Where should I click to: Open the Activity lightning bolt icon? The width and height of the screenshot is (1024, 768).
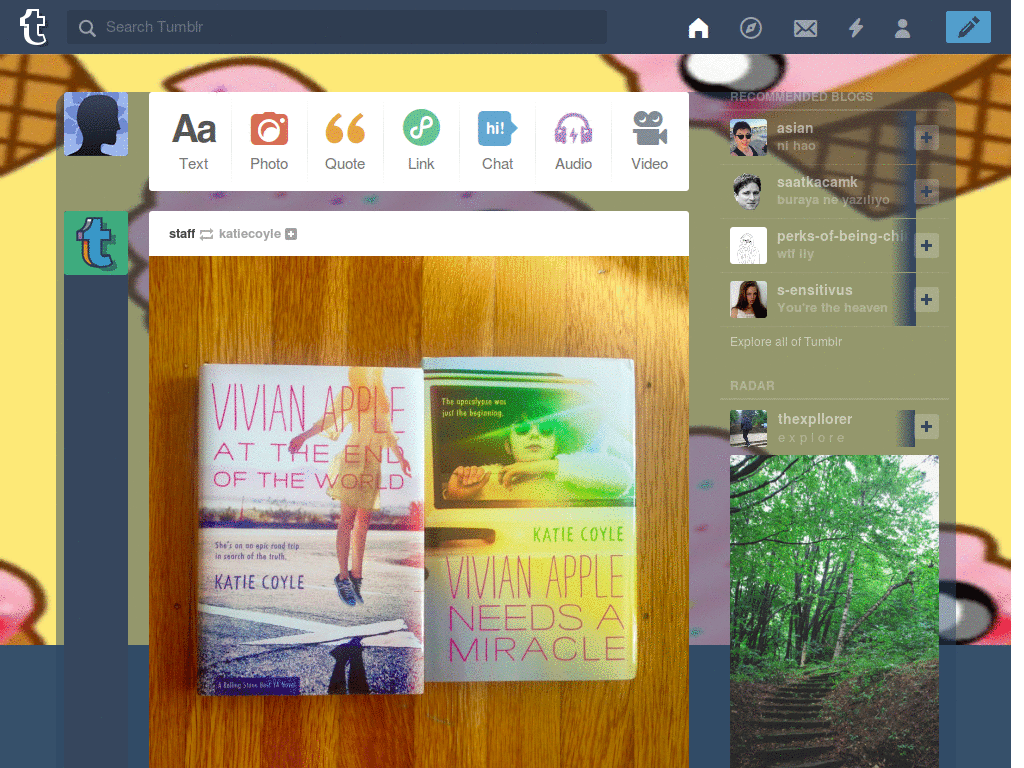coord(856,28)
